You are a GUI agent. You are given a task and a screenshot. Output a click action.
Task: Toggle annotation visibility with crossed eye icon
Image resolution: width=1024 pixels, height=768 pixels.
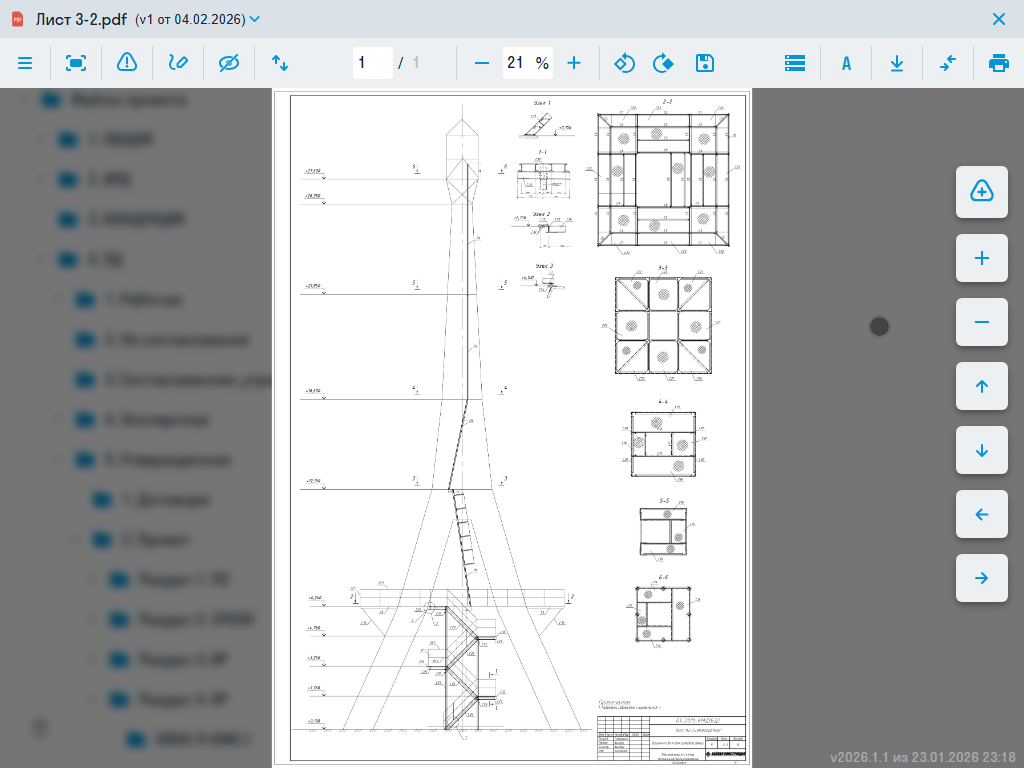[229, 63]
